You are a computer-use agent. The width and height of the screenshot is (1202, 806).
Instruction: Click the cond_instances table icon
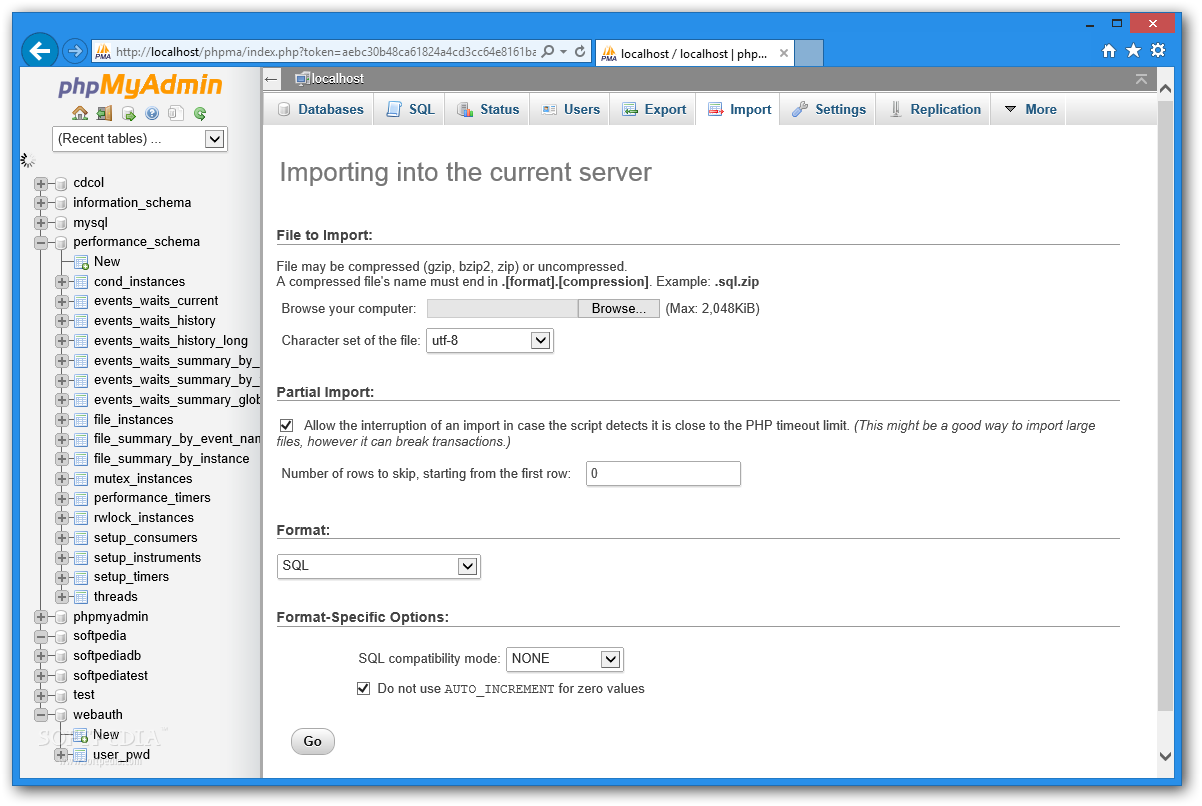click(81, 282)
